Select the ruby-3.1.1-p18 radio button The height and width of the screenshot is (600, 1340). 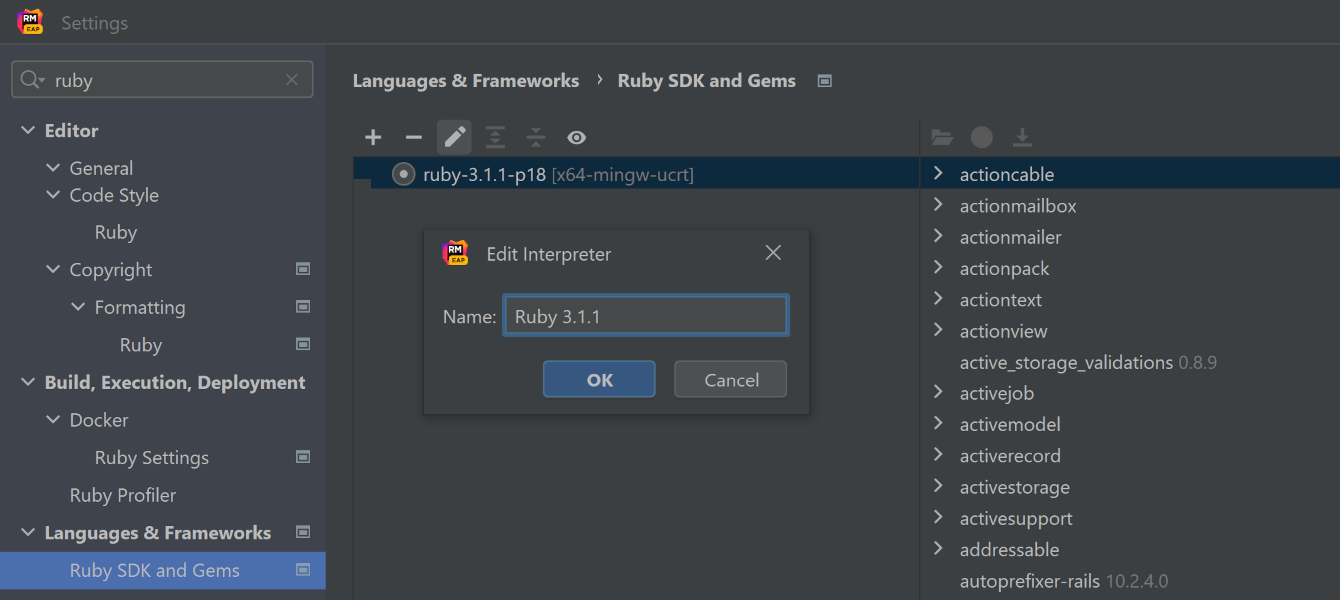coord(403,175)
